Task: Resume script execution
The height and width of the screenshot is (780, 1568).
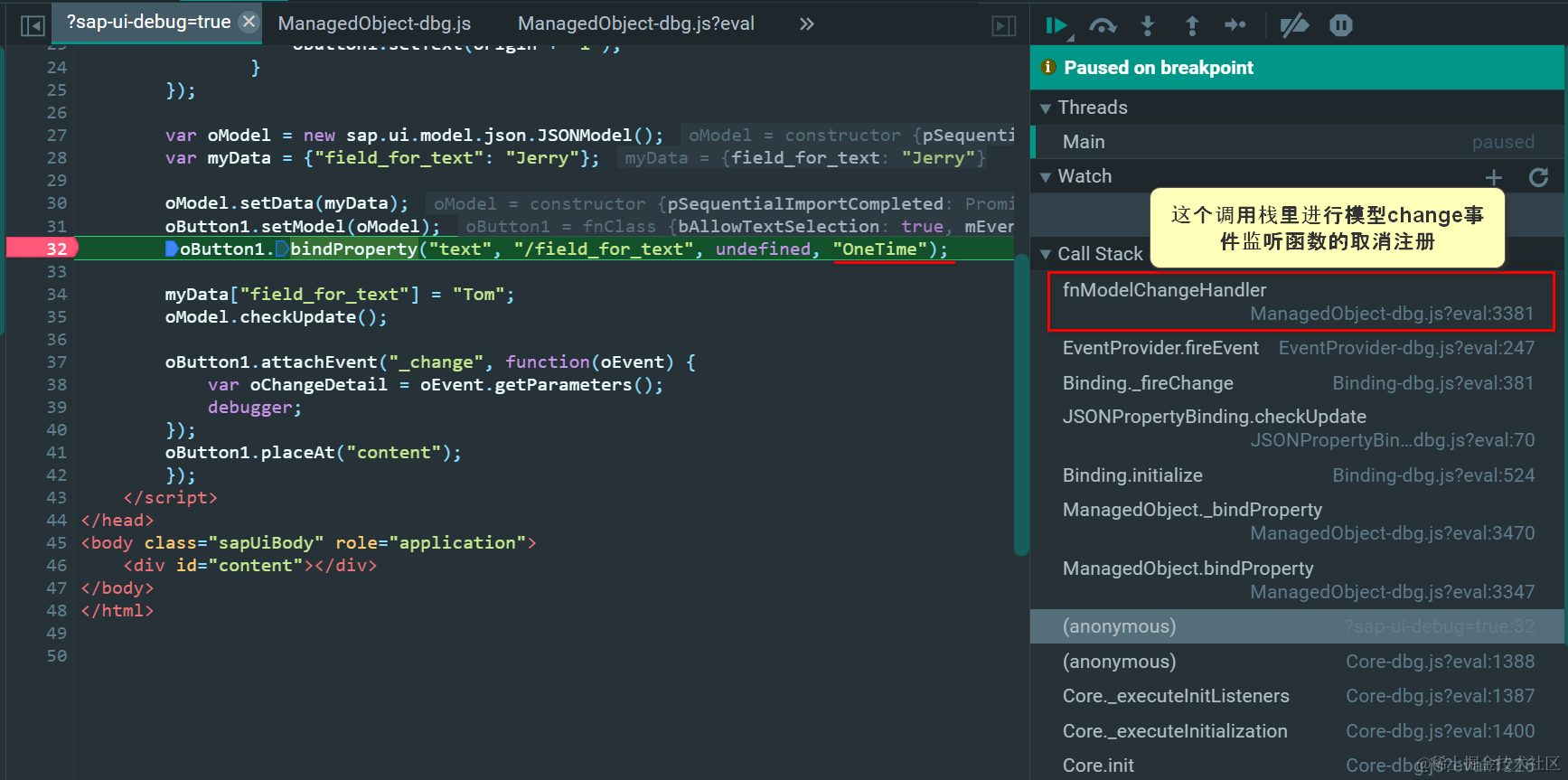Action: (1056, 25)
